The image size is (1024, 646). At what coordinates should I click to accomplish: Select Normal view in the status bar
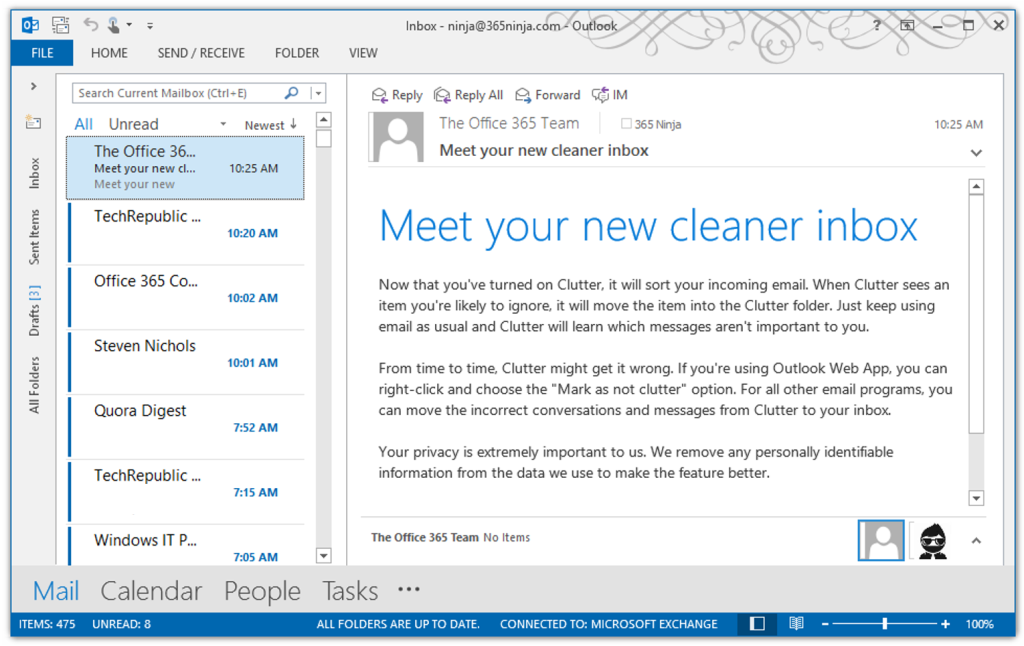(x=756, y=623)
